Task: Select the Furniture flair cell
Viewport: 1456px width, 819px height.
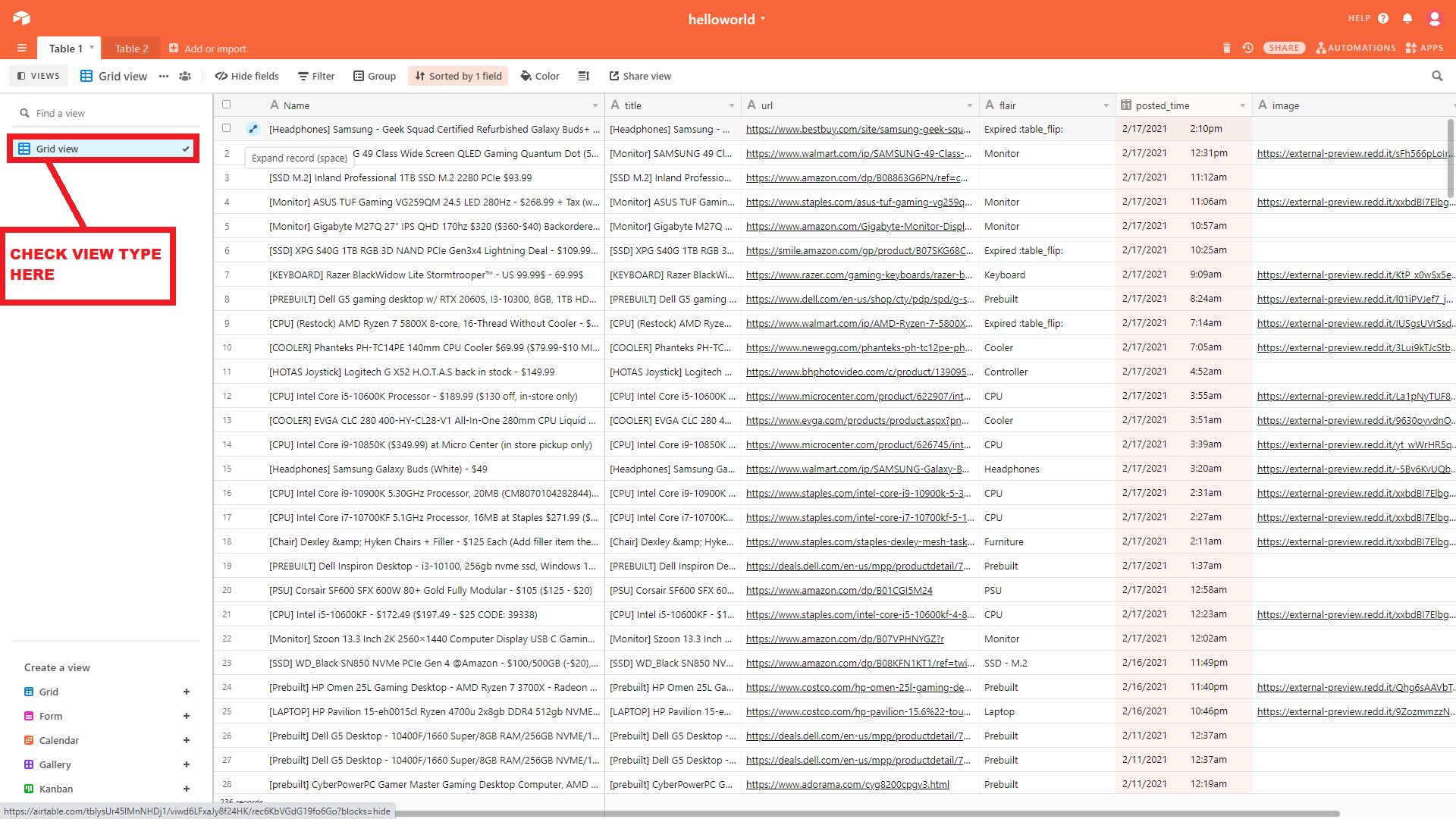Action: [1047, 541]
